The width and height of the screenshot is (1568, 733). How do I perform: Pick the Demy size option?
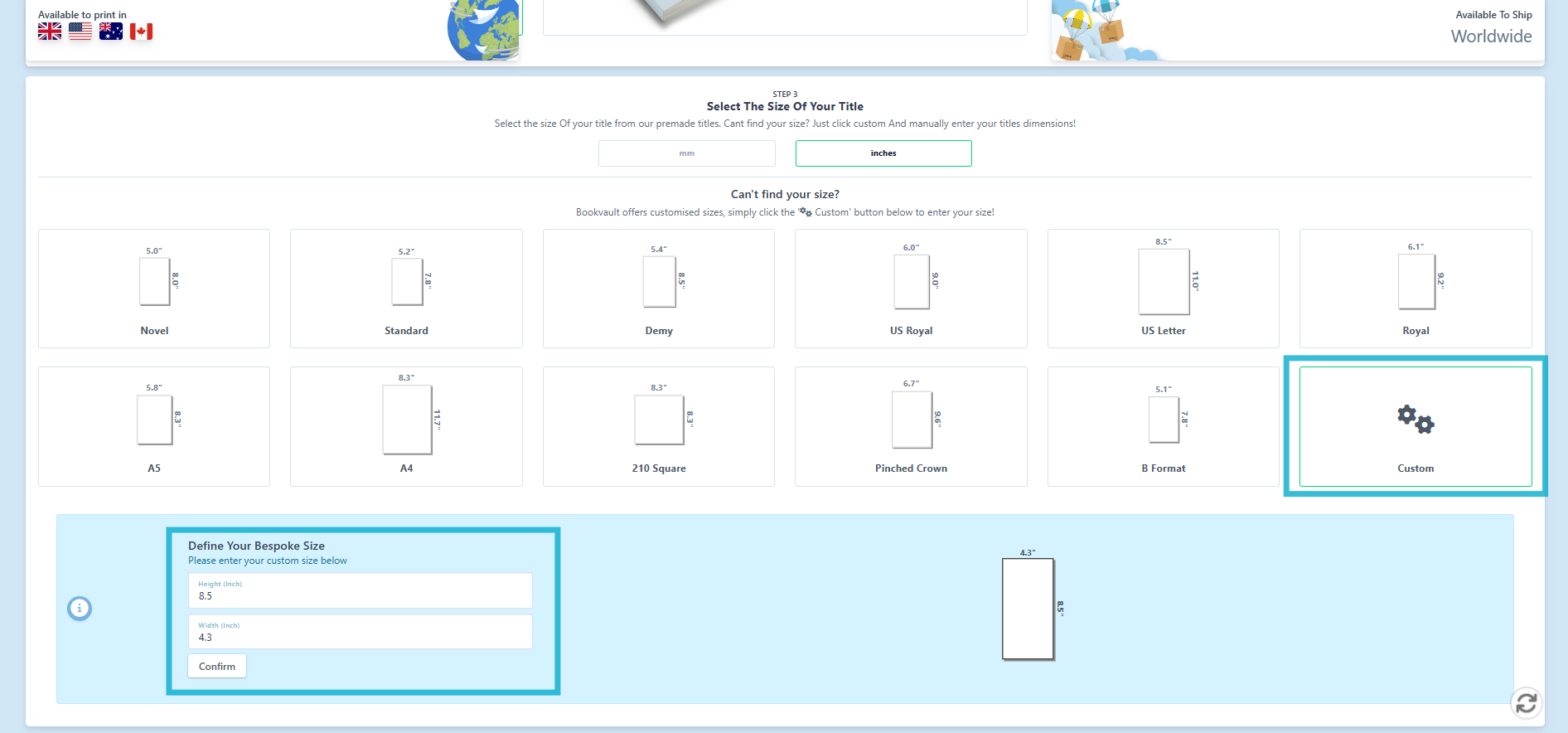pyautogui.click(x=659, y=289)
